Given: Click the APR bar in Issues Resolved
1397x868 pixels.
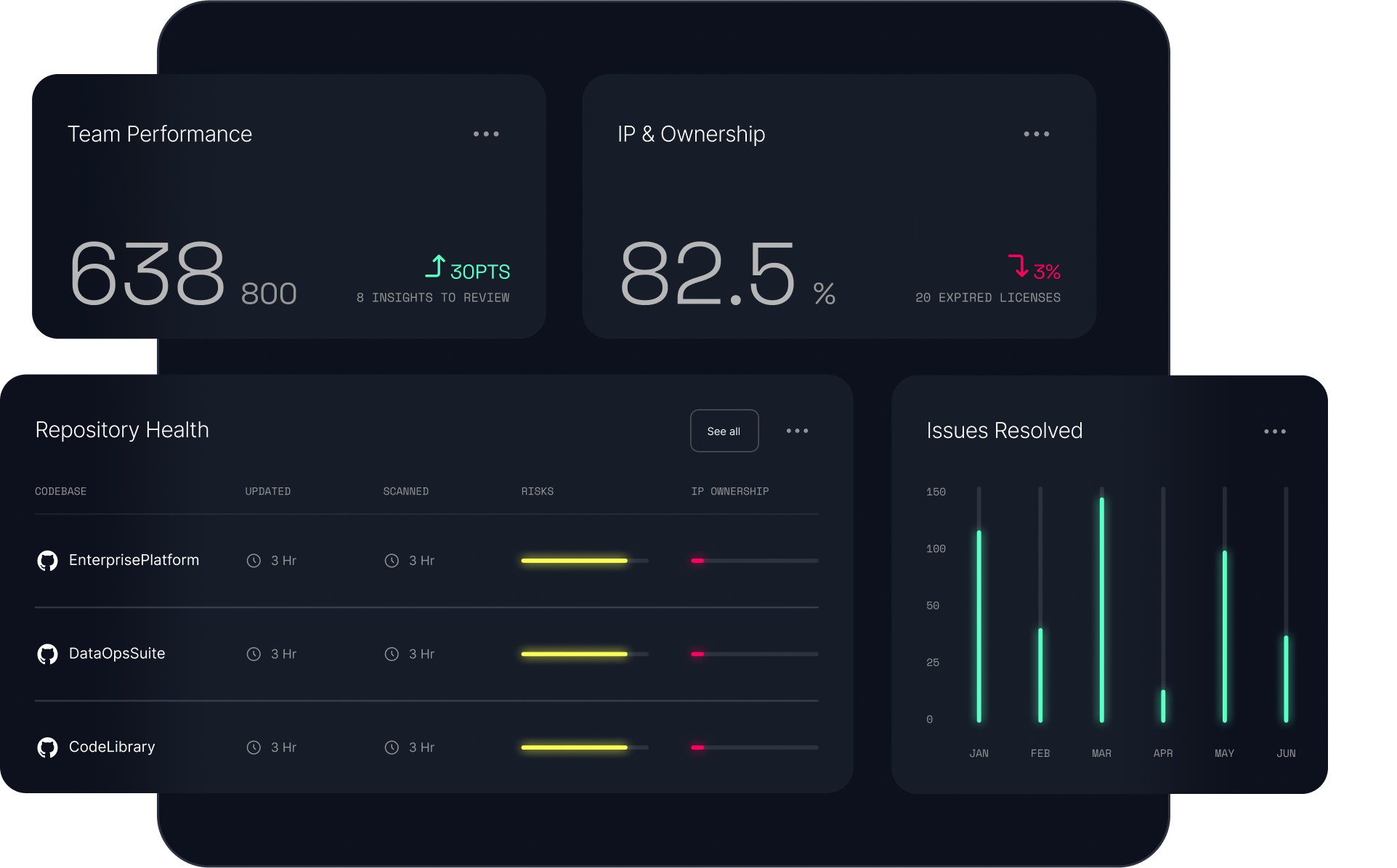Looking at the screenshot, I should coord(1163,705).
